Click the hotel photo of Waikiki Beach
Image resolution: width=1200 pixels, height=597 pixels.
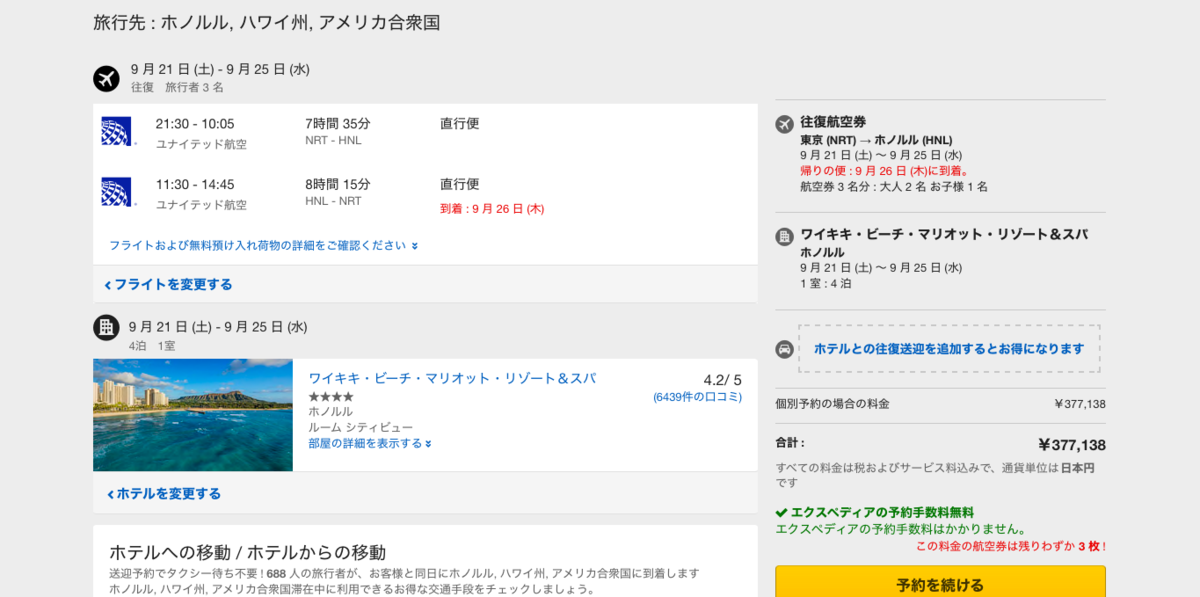[x=193, y=416]
